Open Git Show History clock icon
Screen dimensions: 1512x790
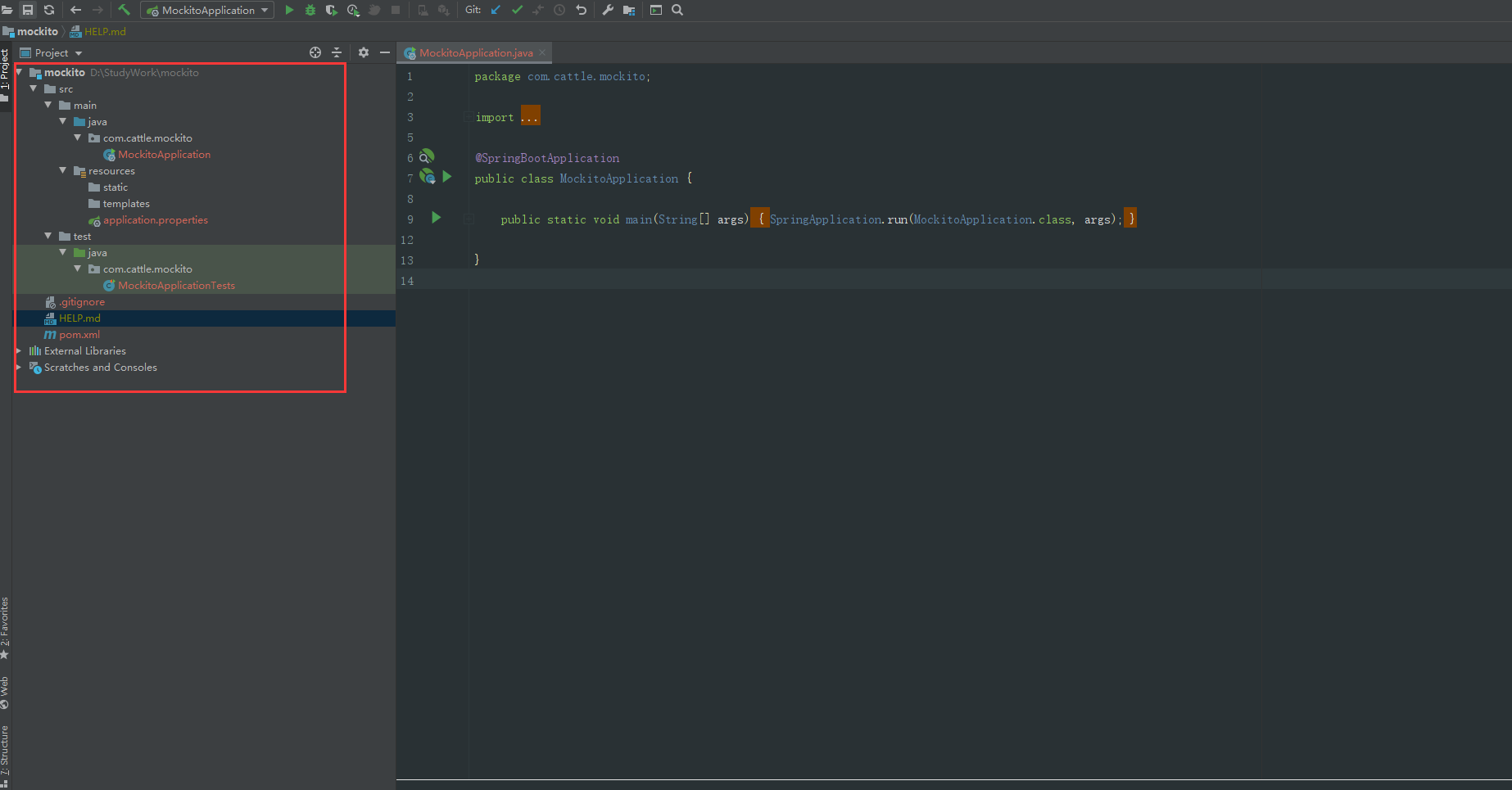559,10
